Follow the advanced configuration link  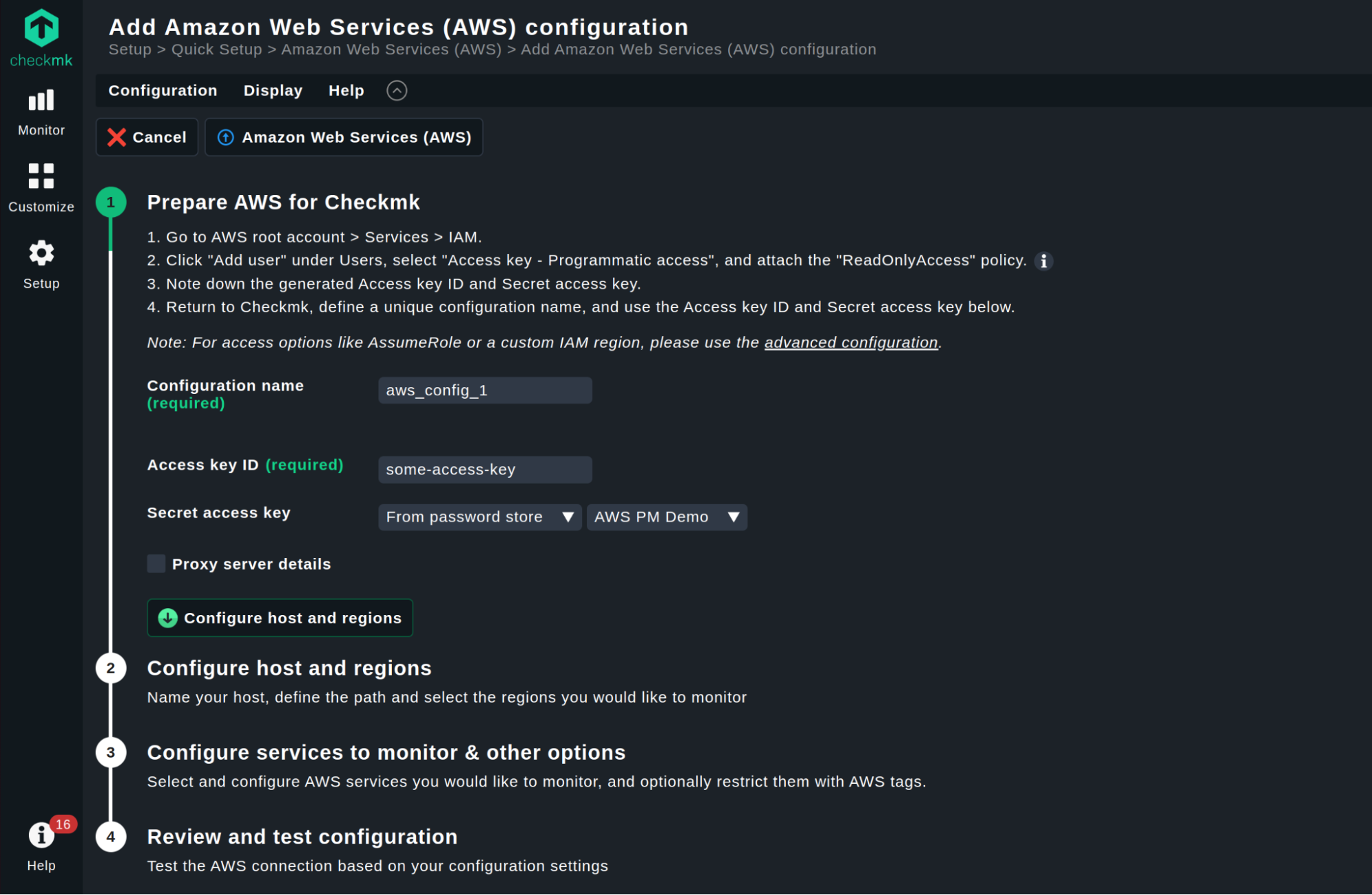coord(851,342)
